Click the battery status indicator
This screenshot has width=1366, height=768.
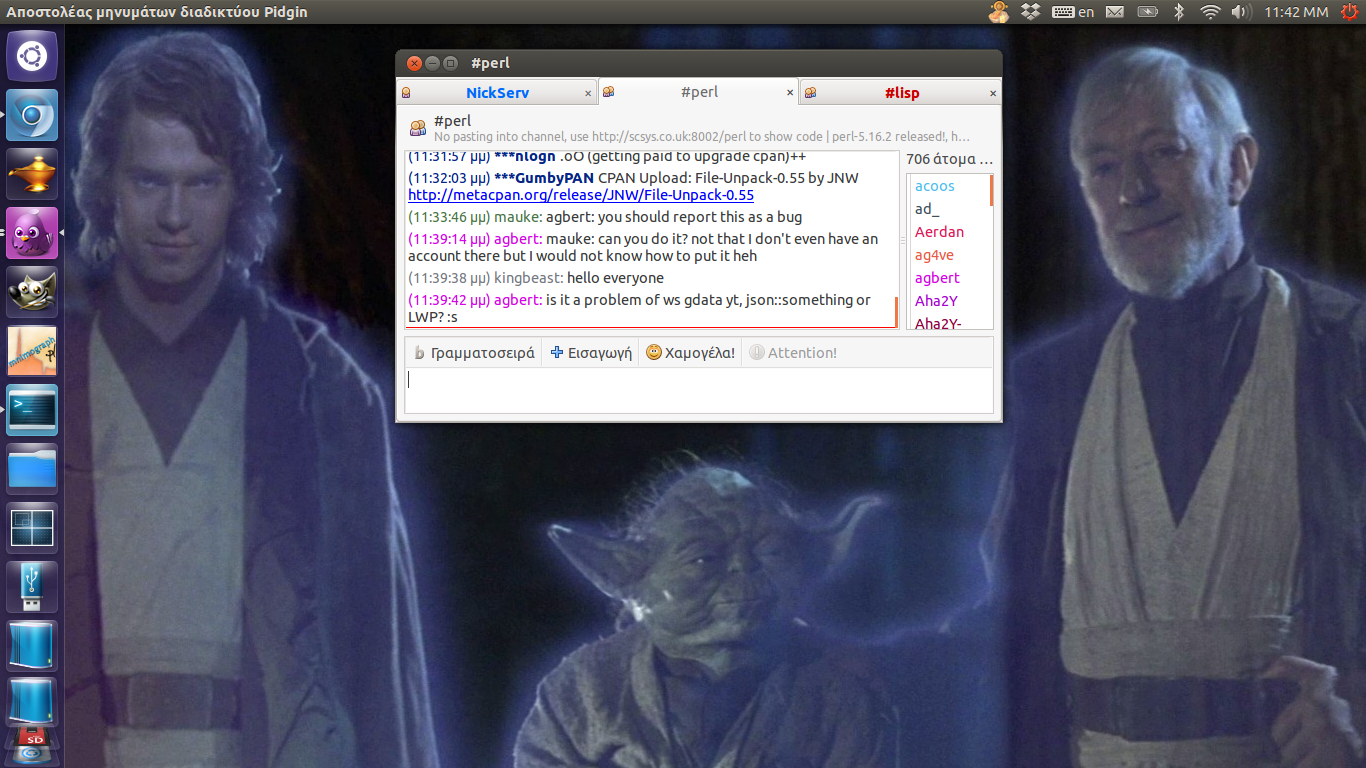click(1147, 12)
